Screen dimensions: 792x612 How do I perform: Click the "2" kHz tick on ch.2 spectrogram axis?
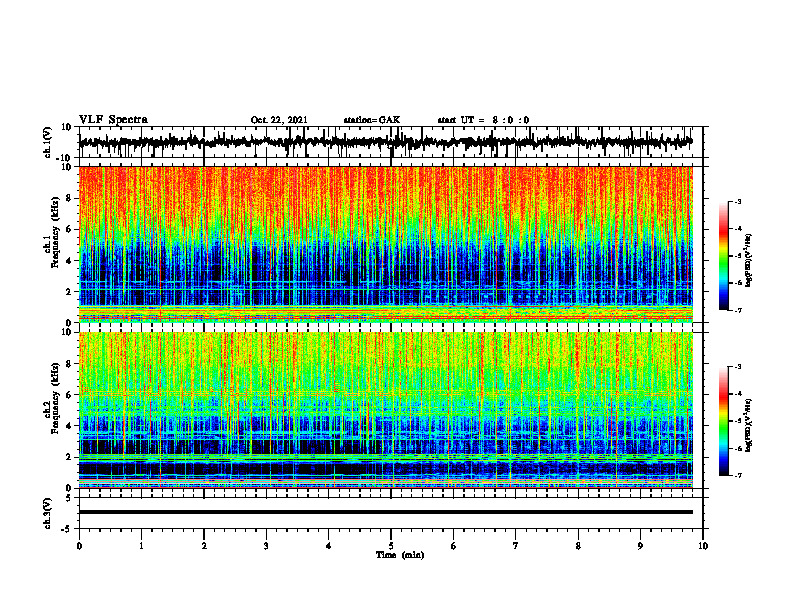(x=69, y=457)
